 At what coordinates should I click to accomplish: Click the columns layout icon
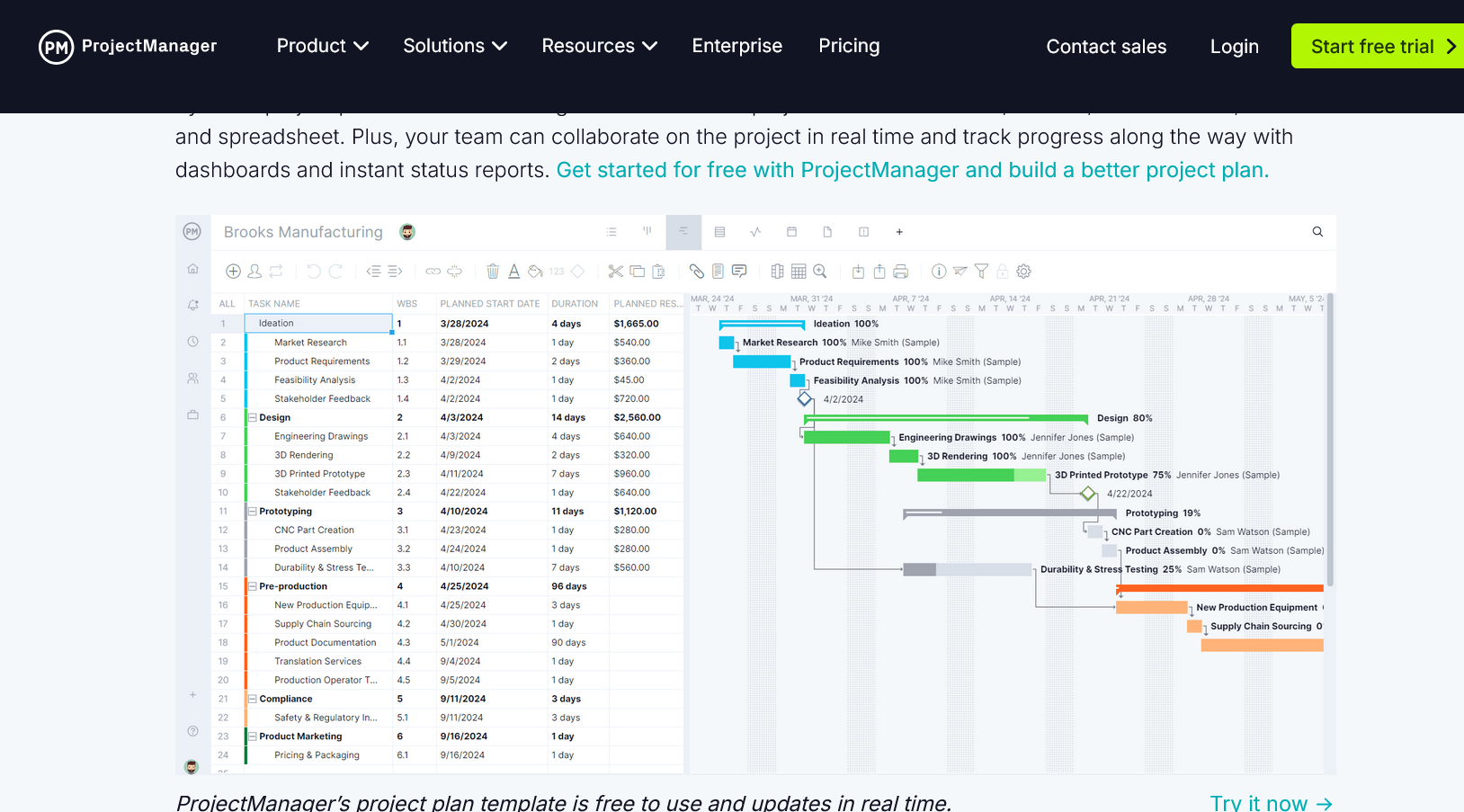point(777,272)
